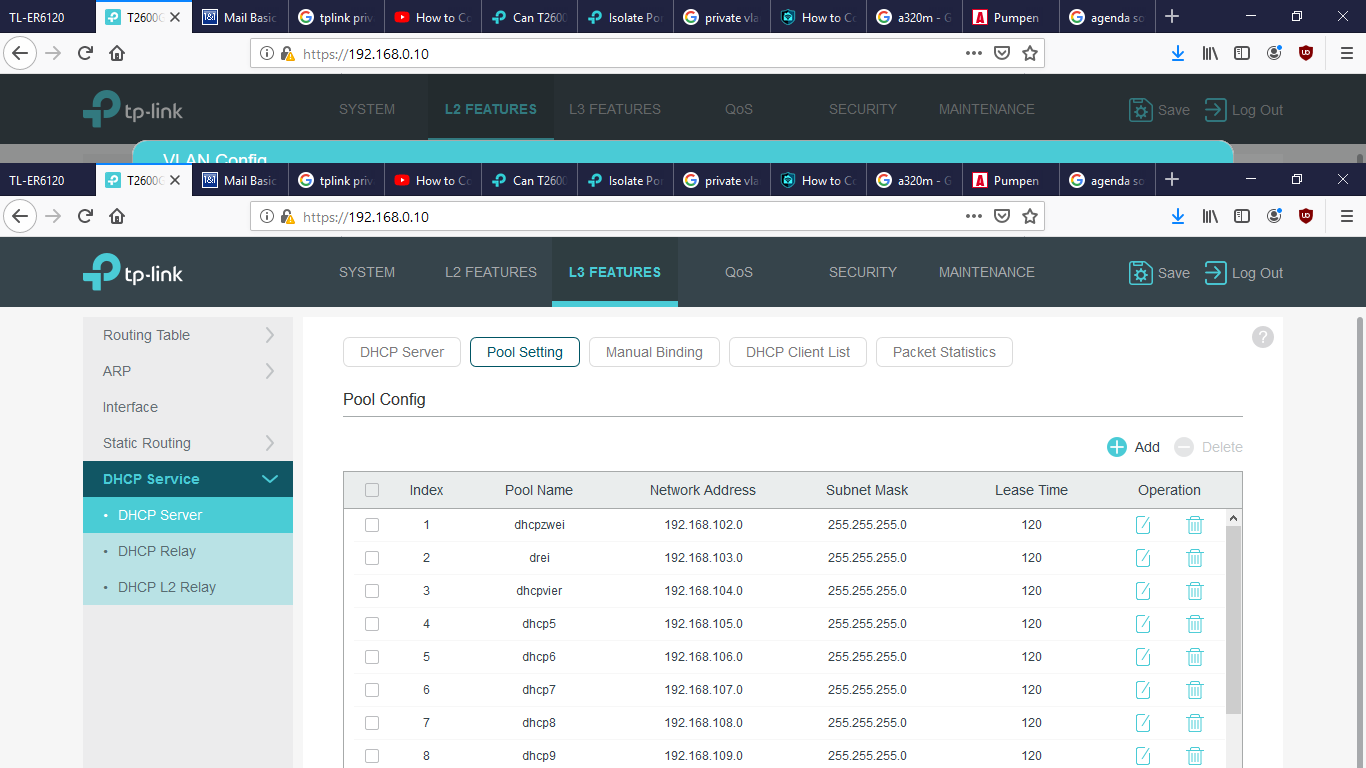
Task: Save configuration in the front window
Action: [1159, 273]
